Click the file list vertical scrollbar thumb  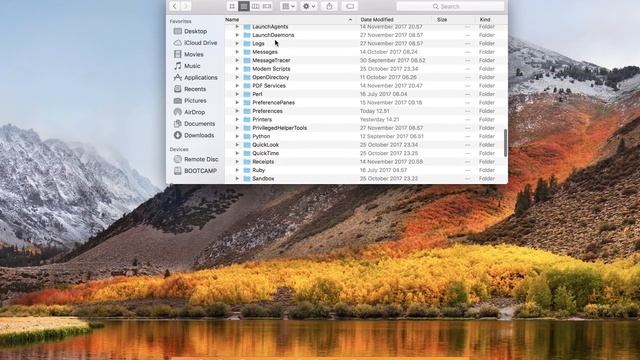click(505, 143)
